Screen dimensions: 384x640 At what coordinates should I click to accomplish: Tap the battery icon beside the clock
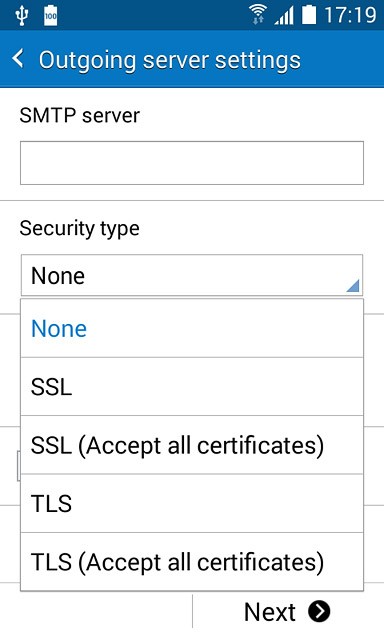pos(309,15)
